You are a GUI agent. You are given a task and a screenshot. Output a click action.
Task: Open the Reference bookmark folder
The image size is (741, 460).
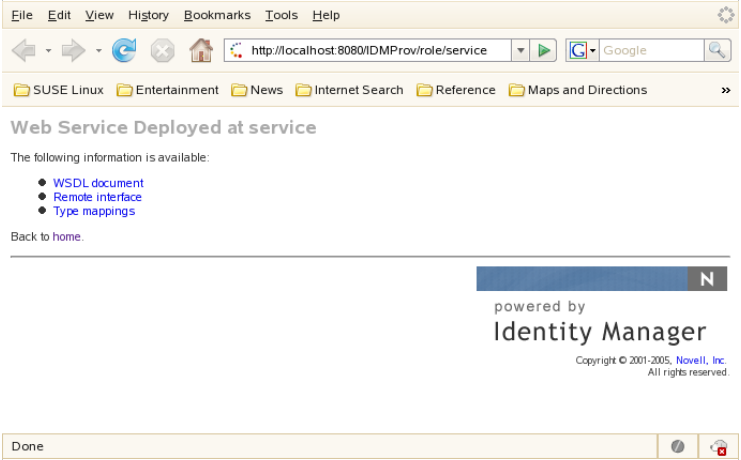456,90
